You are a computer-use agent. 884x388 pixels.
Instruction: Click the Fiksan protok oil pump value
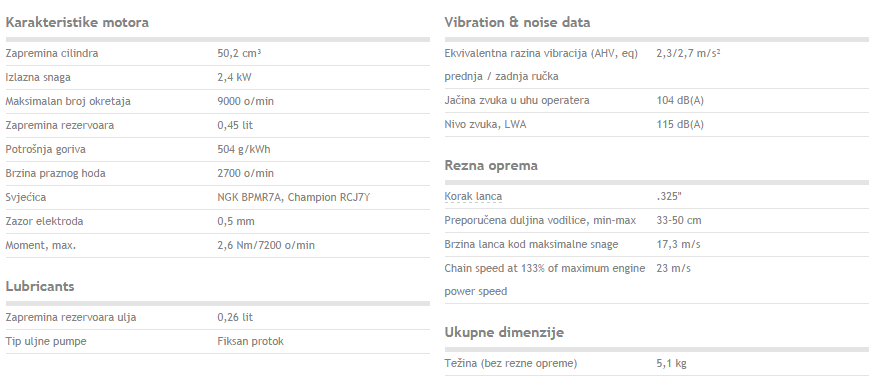point(250,341)
